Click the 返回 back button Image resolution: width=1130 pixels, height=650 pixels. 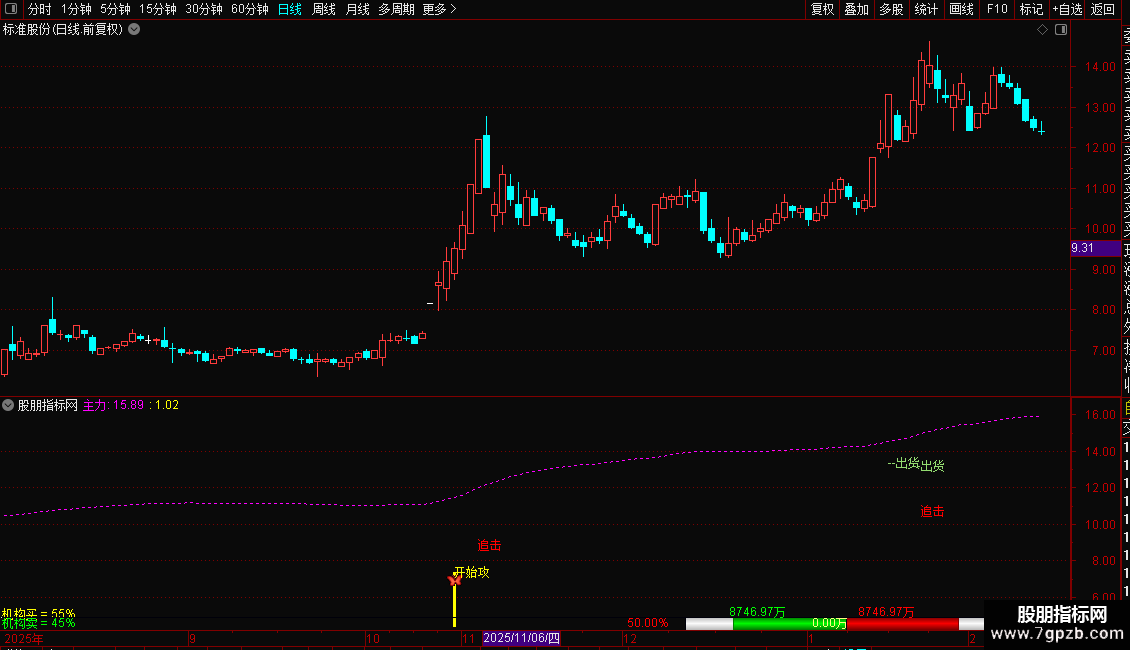(1103, 9)
